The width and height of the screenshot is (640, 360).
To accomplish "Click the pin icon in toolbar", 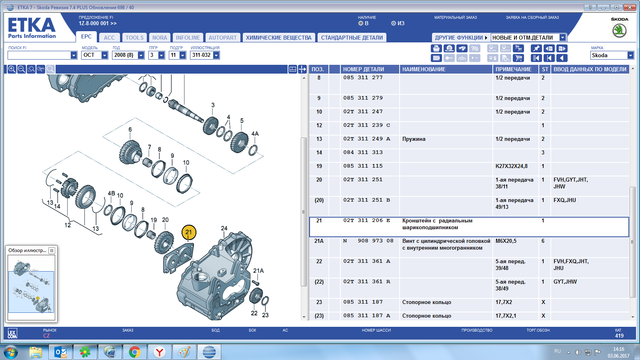I will [536, 49].
